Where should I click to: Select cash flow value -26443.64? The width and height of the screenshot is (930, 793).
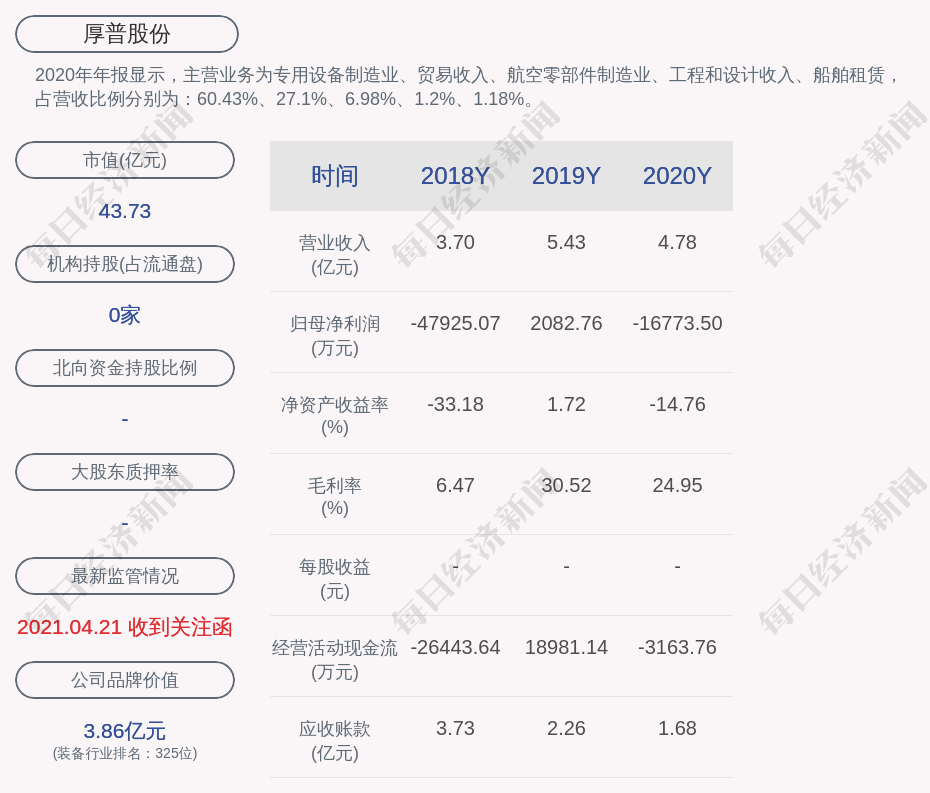(x=456, y=648)
